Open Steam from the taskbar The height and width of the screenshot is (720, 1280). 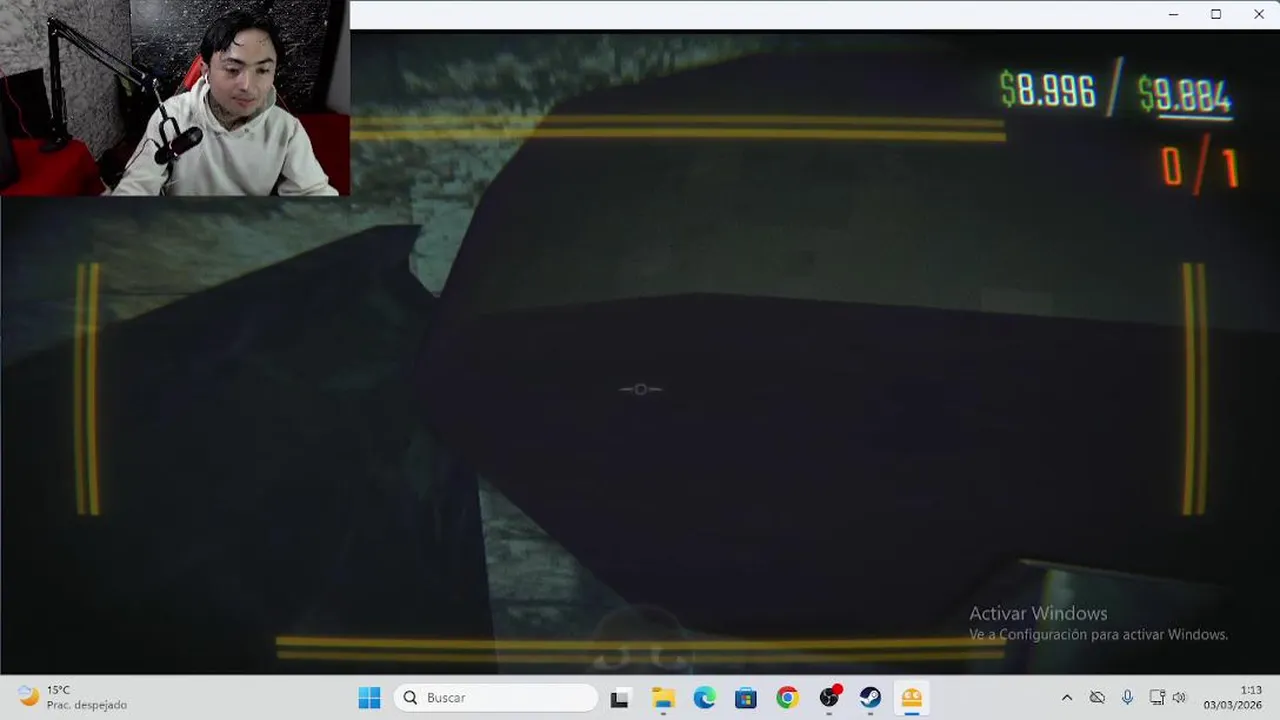click(870, 698)
